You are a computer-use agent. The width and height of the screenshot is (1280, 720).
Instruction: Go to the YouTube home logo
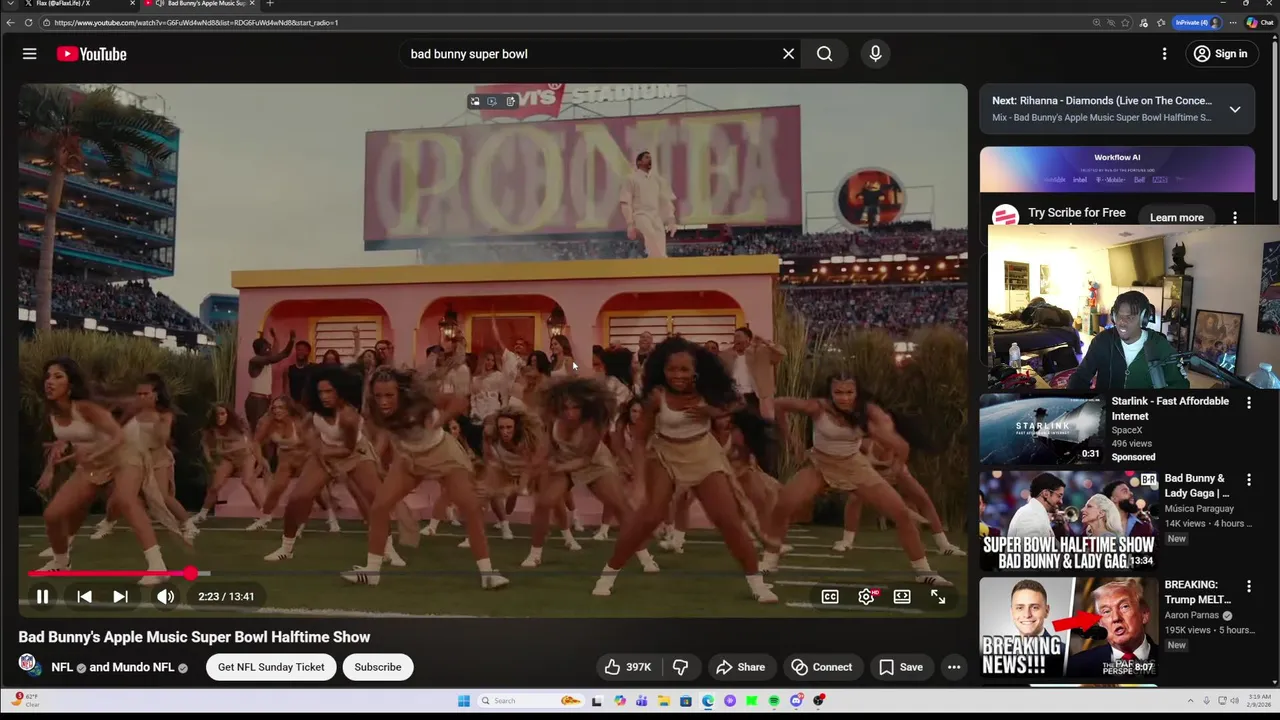pos(91,54)
